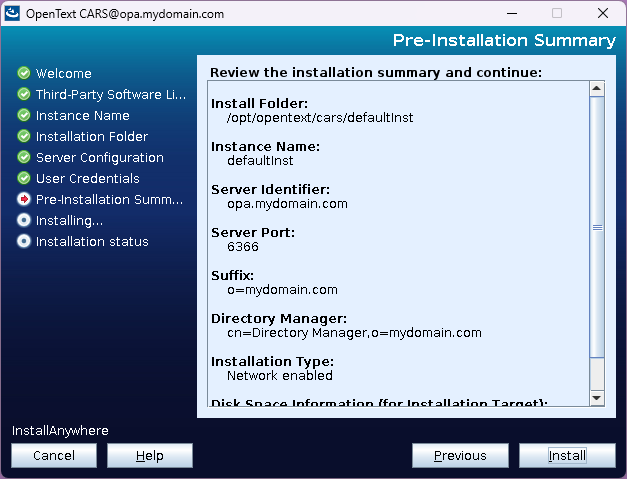Go back with the Previous button

(460, 455)
